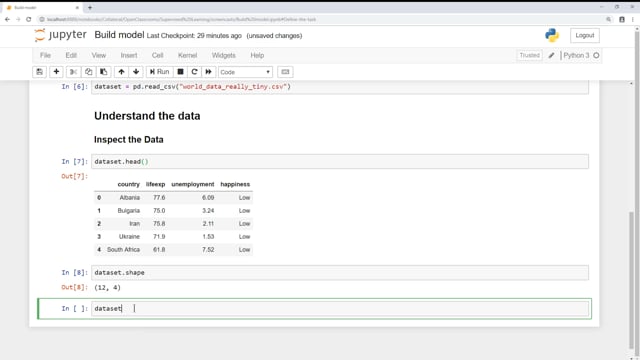Move selected cell up arrow
The width and height of the screenshot is (640, 360).
pyautogui.click(x=121, y=72)
